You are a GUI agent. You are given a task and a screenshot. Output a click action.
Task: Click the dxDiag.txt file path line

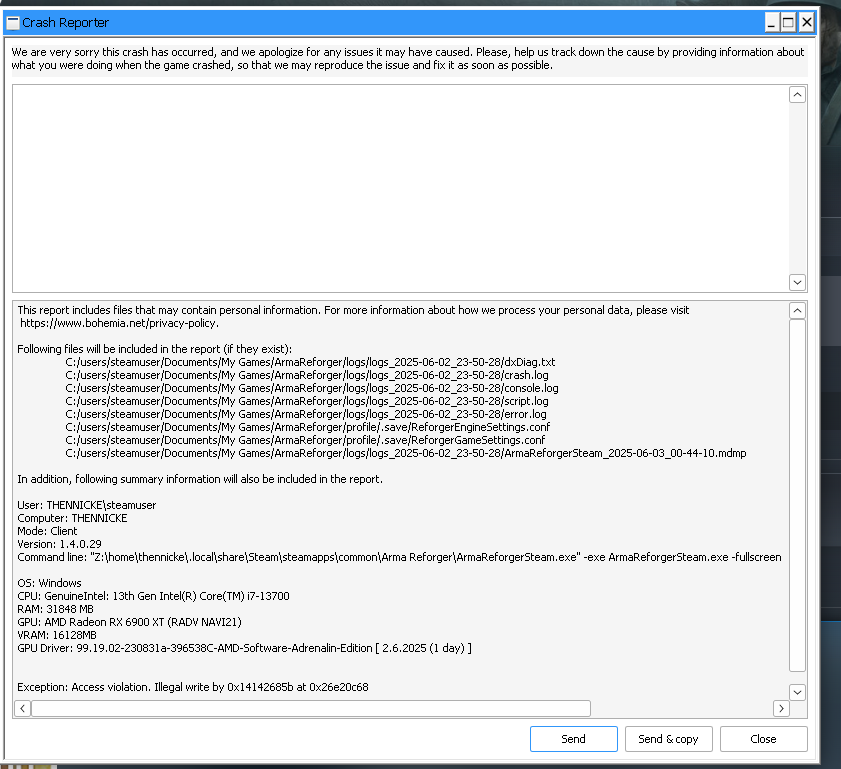click(310, 362)
